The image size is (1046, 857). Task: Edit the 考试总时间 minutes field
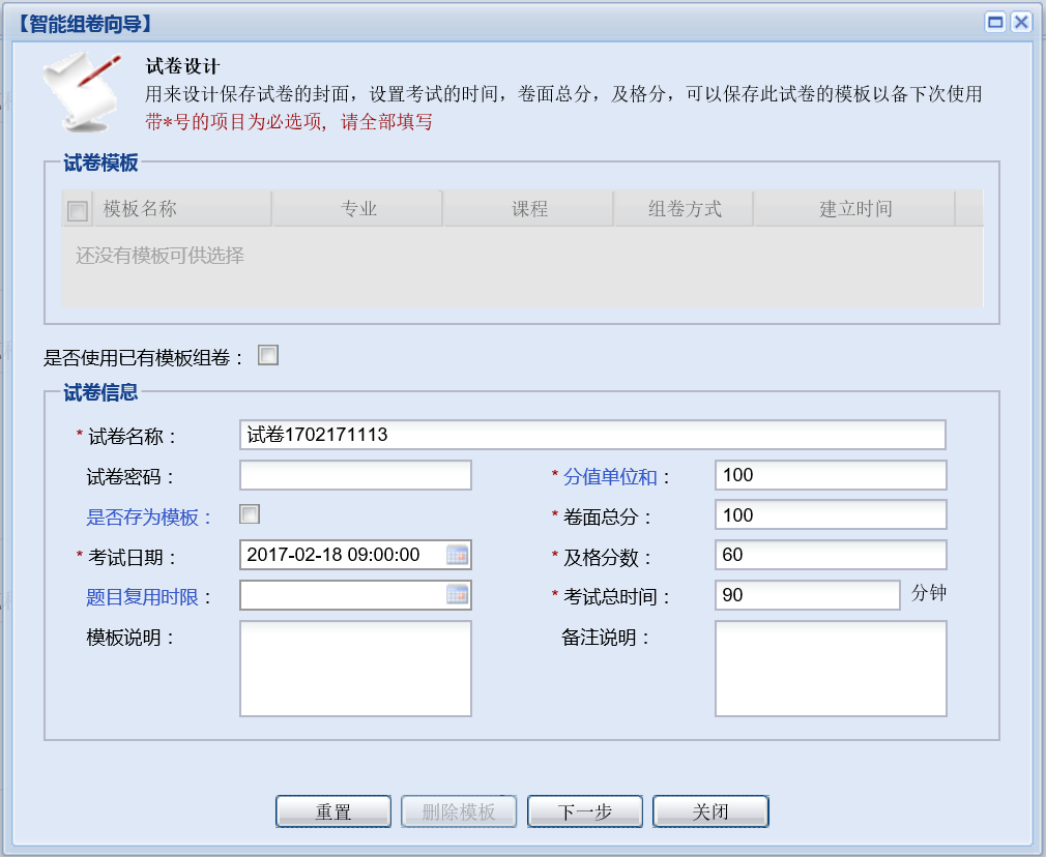pos(807,595)
